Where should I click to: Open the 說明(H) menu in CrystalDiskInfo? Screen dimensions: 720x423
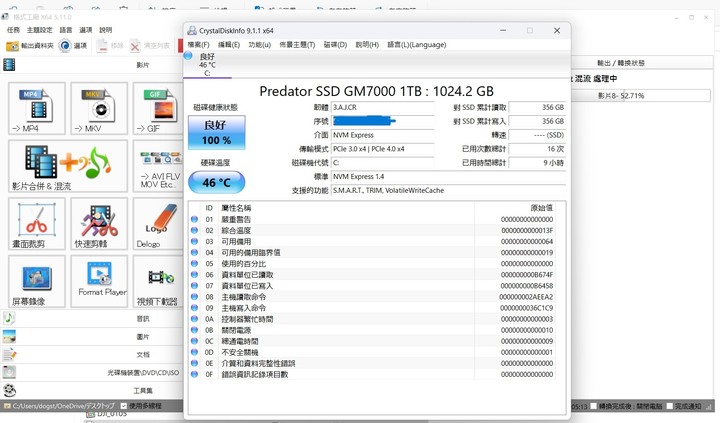pyautogui.click(x=367, y=45)
